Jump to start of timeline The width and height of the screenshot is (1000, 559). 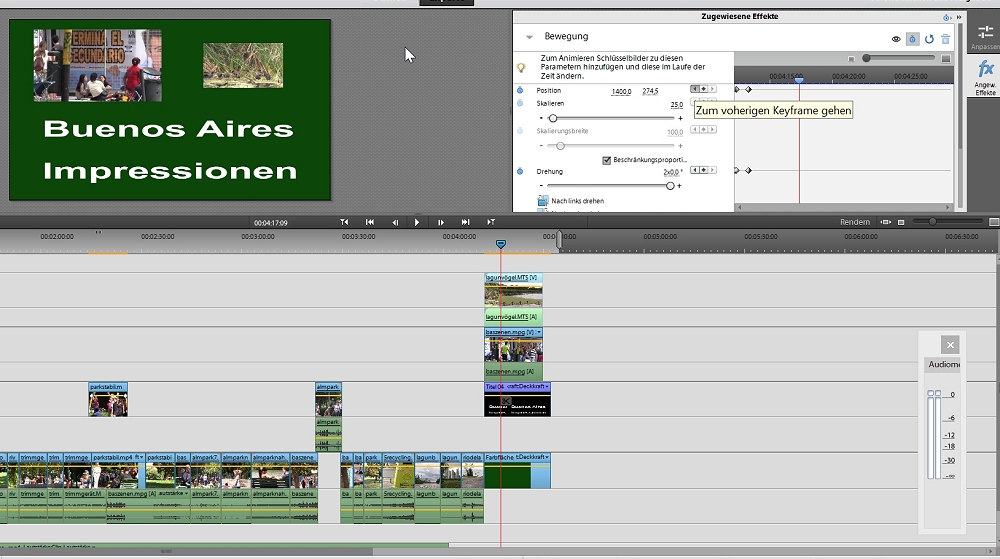point(369,222)
